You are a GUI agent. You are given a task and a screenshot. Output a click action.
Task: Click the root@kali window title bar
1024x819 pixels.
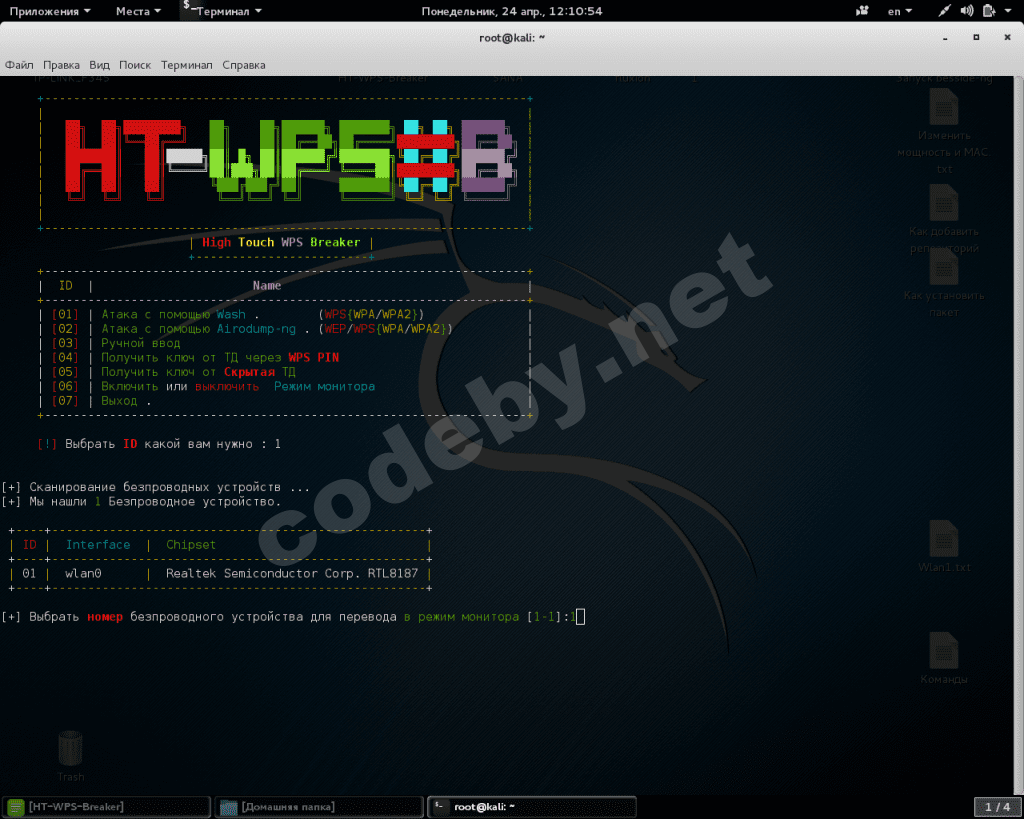click(x=512, y=37)
